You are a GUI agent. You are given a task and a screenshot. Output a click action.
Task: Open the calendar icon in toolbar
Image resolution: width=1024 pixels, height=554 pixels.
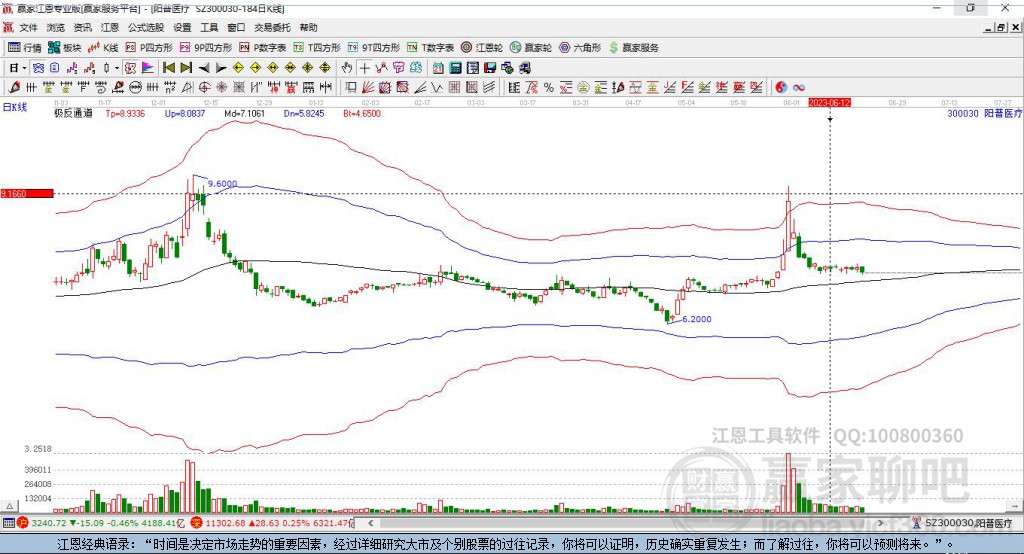[x=438, y=68]
